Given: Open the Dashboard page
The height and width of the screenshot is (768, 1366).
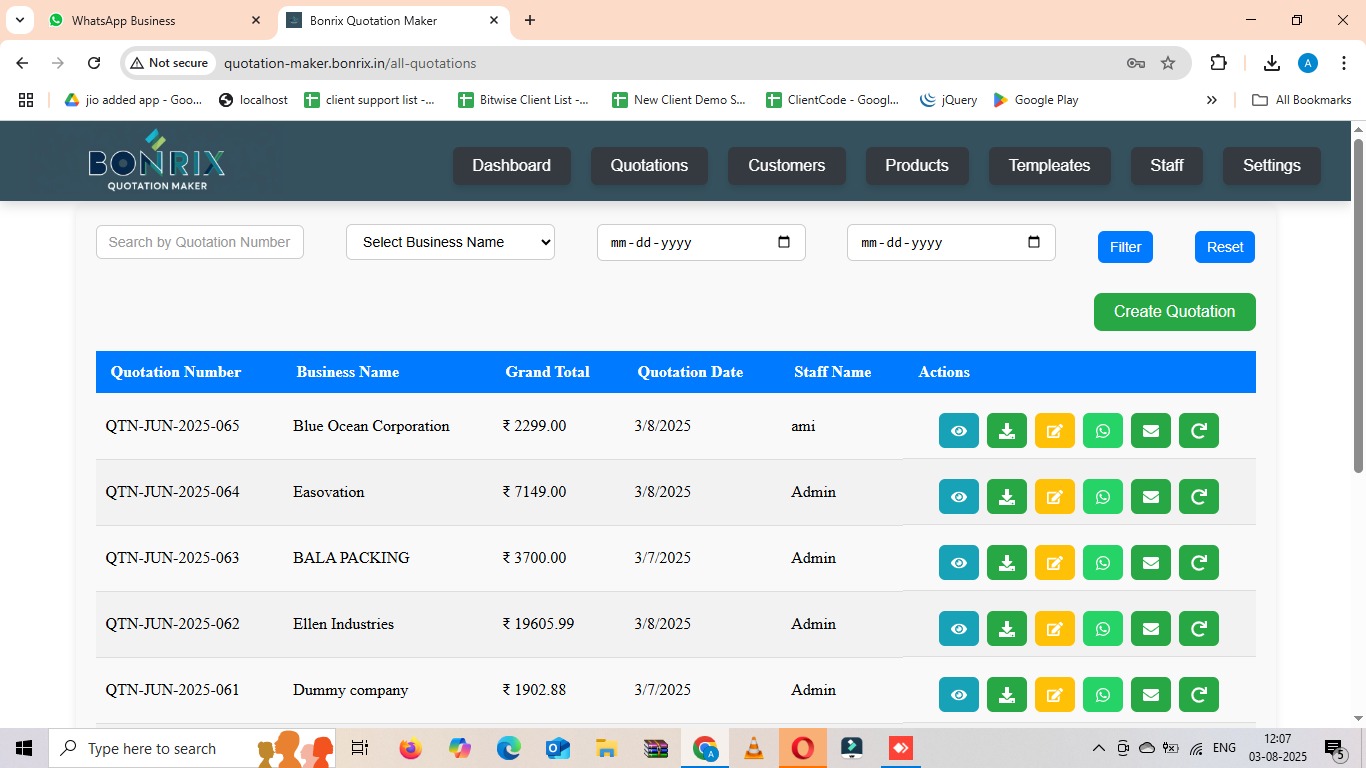Looking at the screenshot, I should (x=512, y=166).
